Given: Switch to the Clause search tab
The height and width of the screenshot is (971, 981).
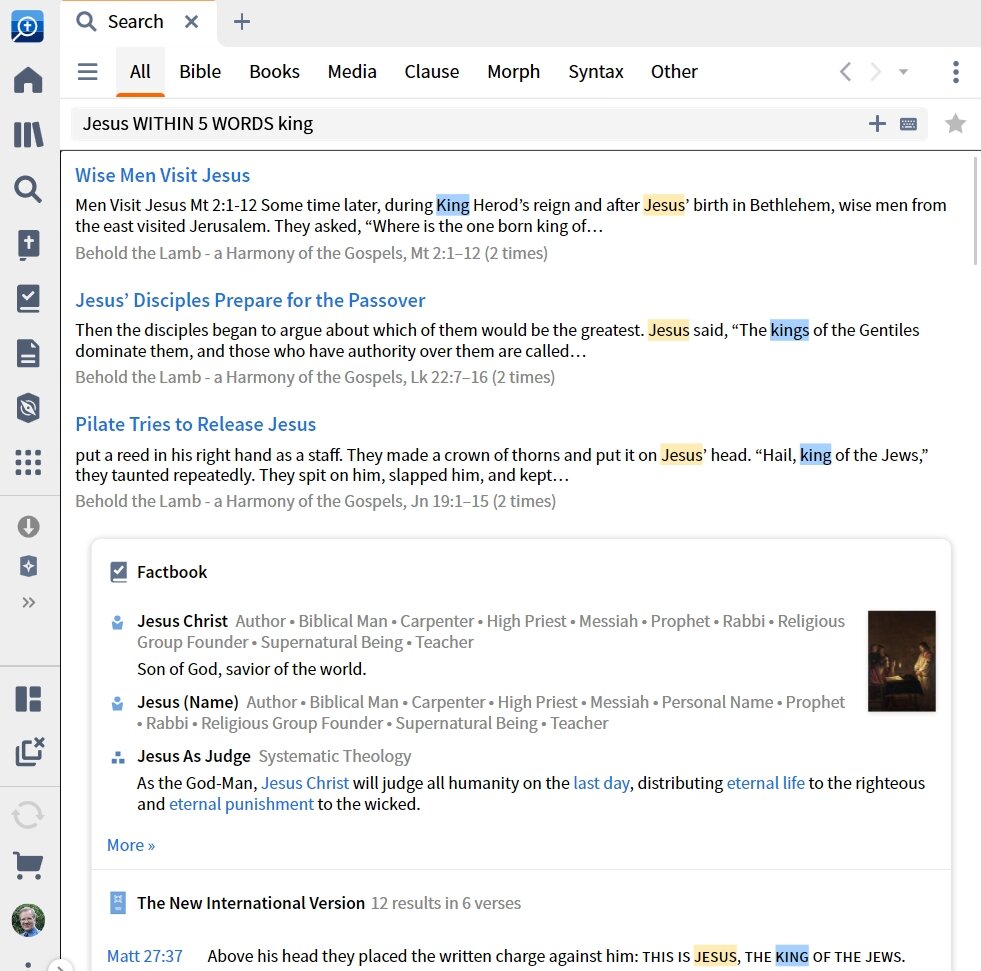Looking at the screenshot, I should (432, 71).
